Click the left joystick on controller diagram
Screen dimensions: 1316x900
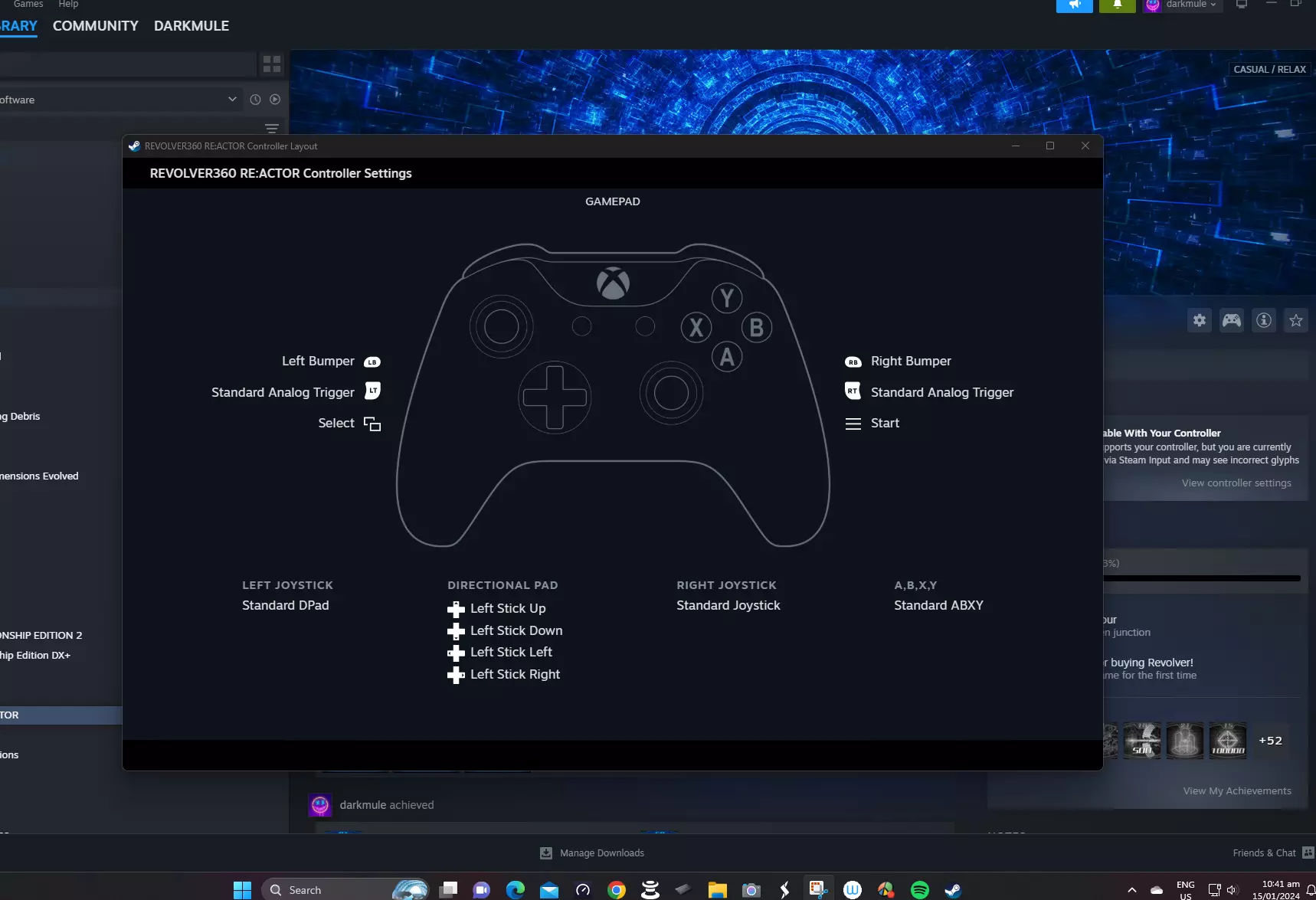tap(502, 327)
